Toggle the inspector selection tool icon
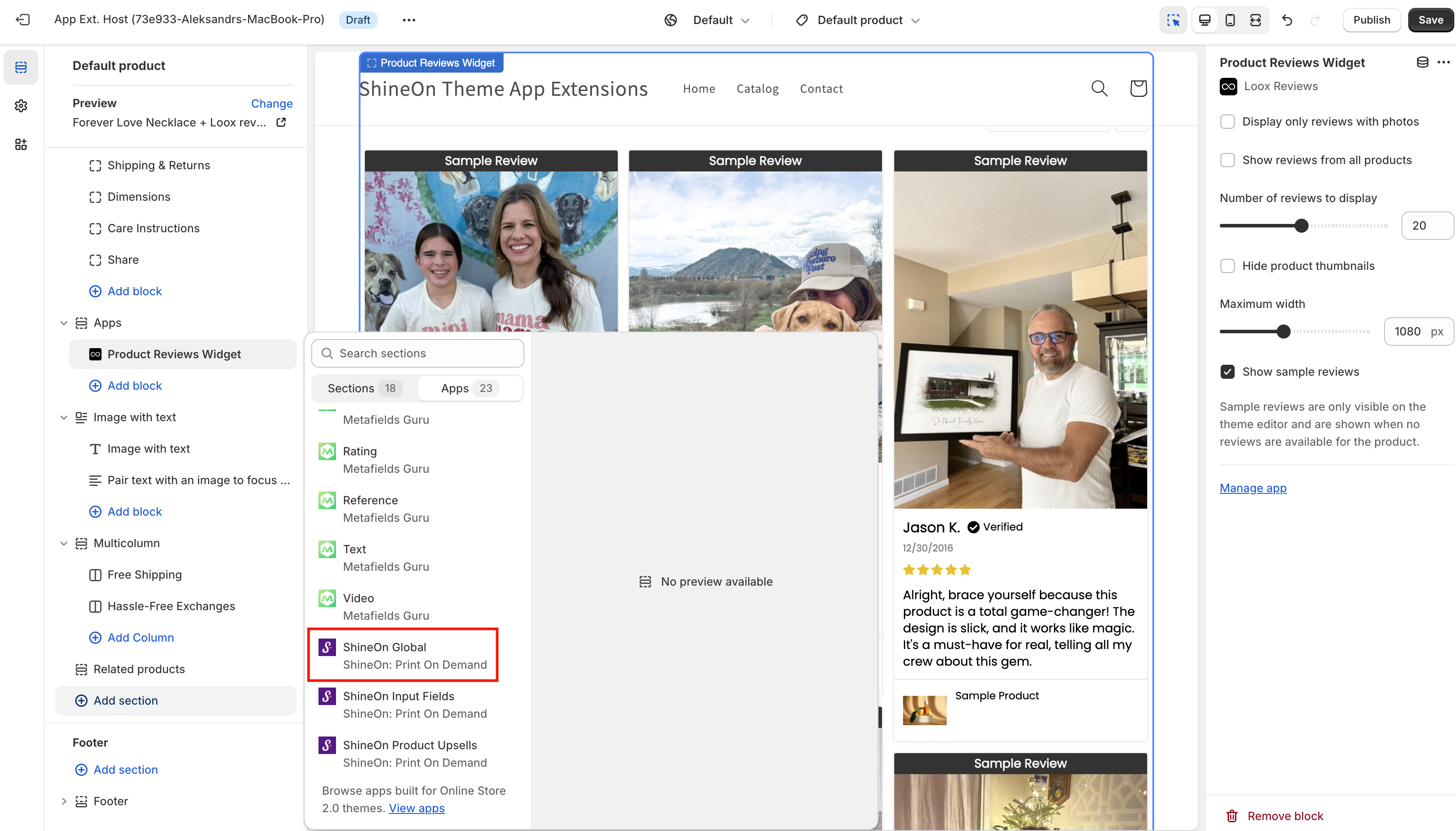The width and height of the screenshot is (1456, 831). tap(1173, 20)
